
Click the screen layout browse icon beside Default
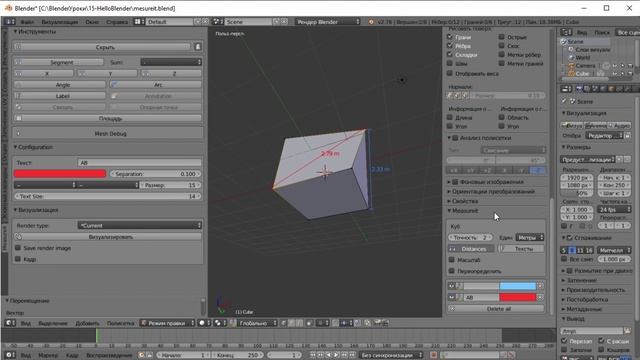pos(139,22)
